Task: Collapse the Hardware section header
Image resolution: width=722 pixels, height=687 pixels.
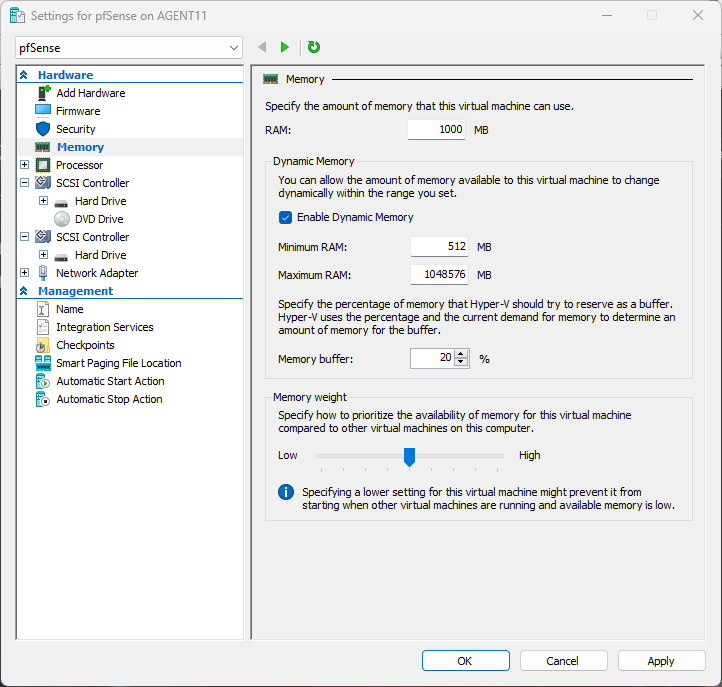Action: (23, 75)
